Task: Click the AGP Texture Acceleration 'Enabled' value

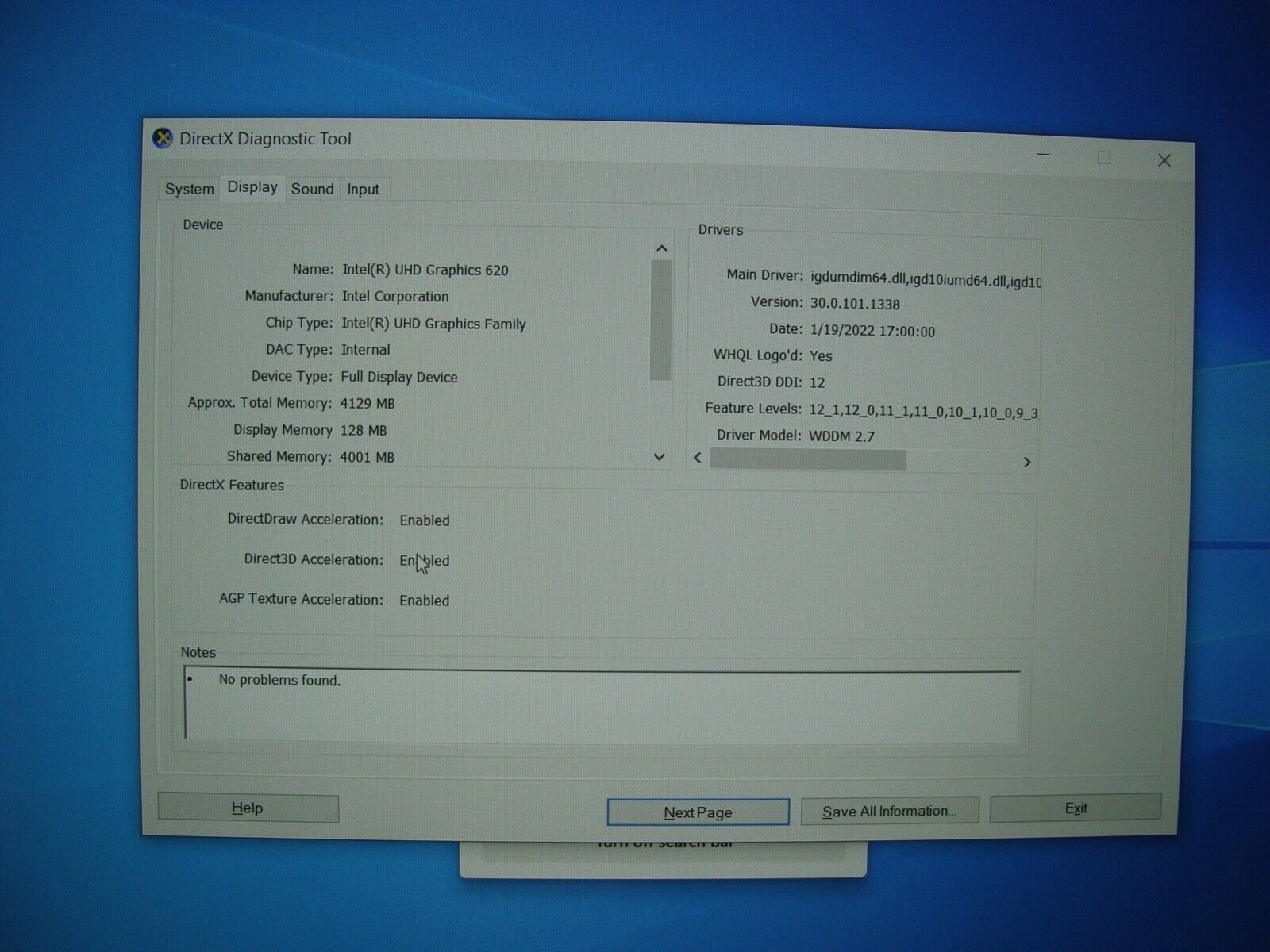Action: (424, 601)
